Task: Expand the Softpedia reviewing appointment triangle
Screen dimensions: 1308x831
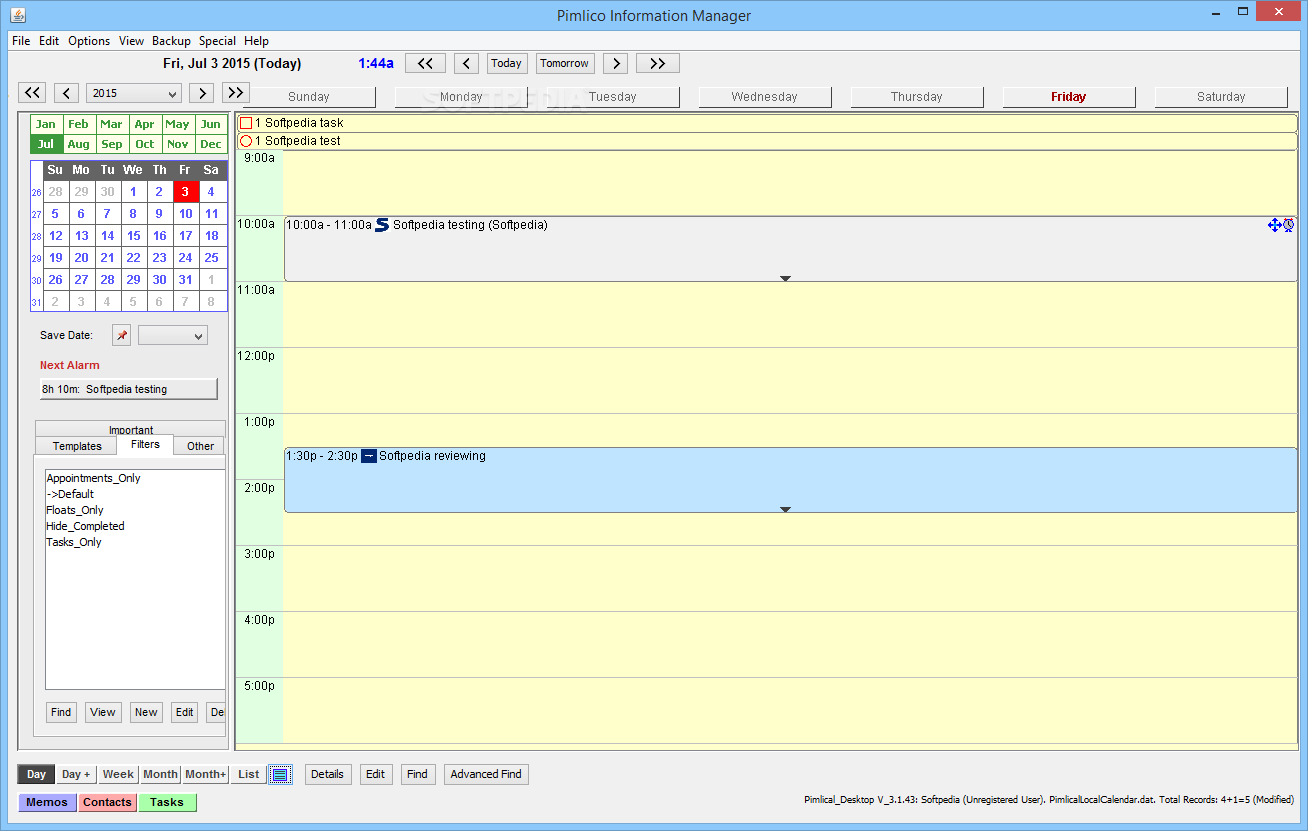Action: pyautogui.click(x=785, y=509)
